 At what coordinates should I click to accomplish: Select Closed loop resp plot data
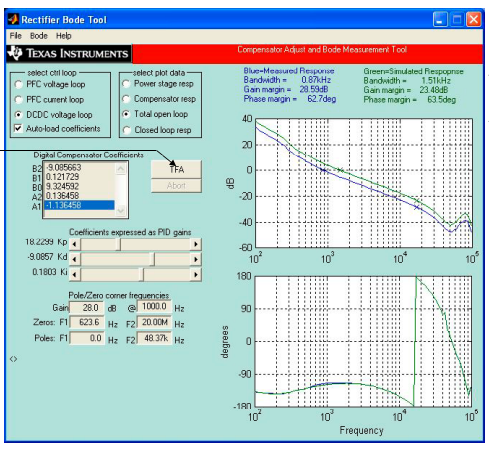[x=126, y=130]
